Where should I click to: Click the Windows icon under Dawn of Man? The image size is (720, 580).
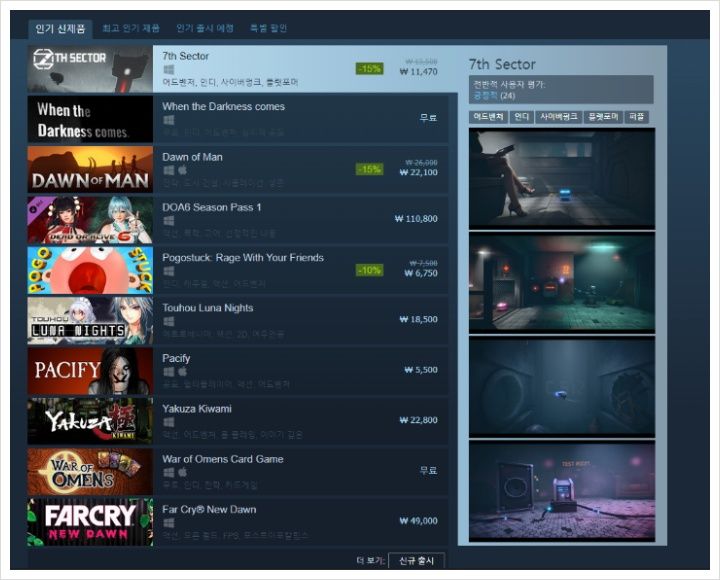[x=169, y=170]
